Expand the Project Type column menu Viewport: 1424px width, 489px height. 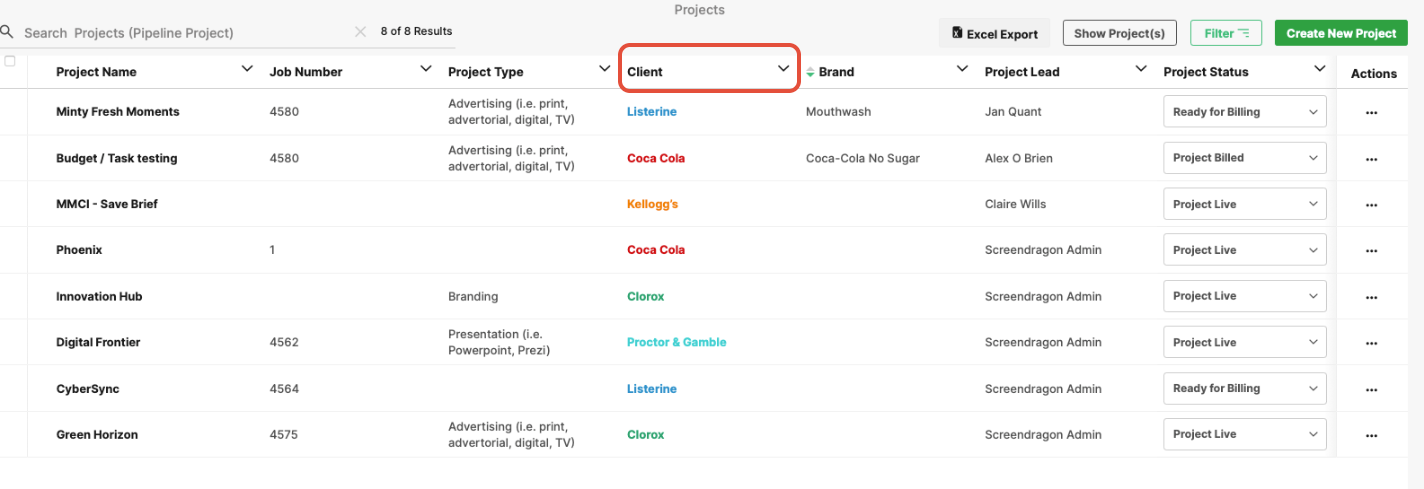coord(604,69)
